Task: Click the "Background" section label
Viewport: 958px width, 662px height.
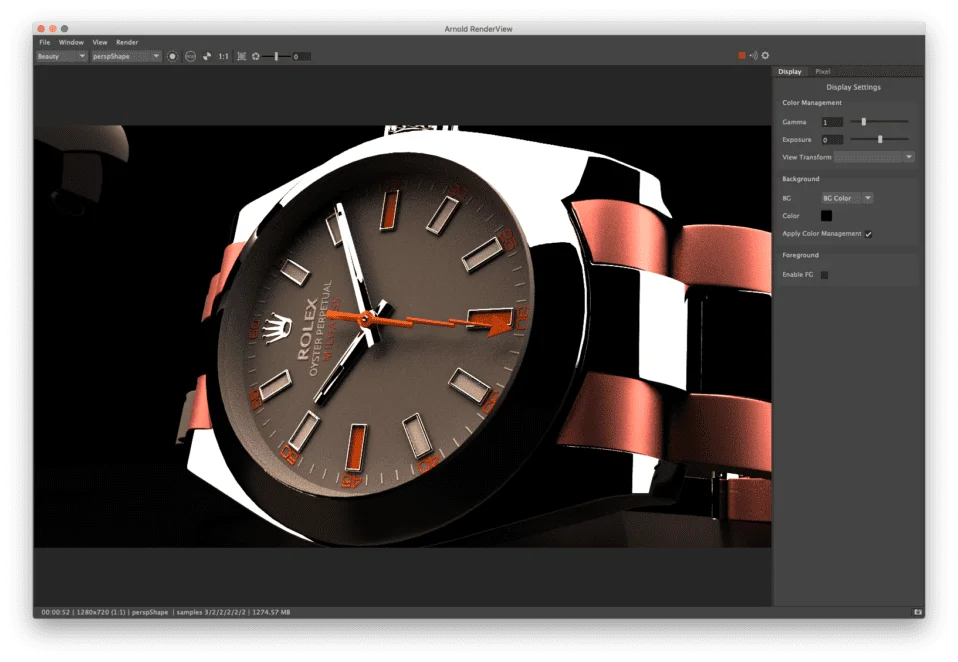Action: point(800,179)
